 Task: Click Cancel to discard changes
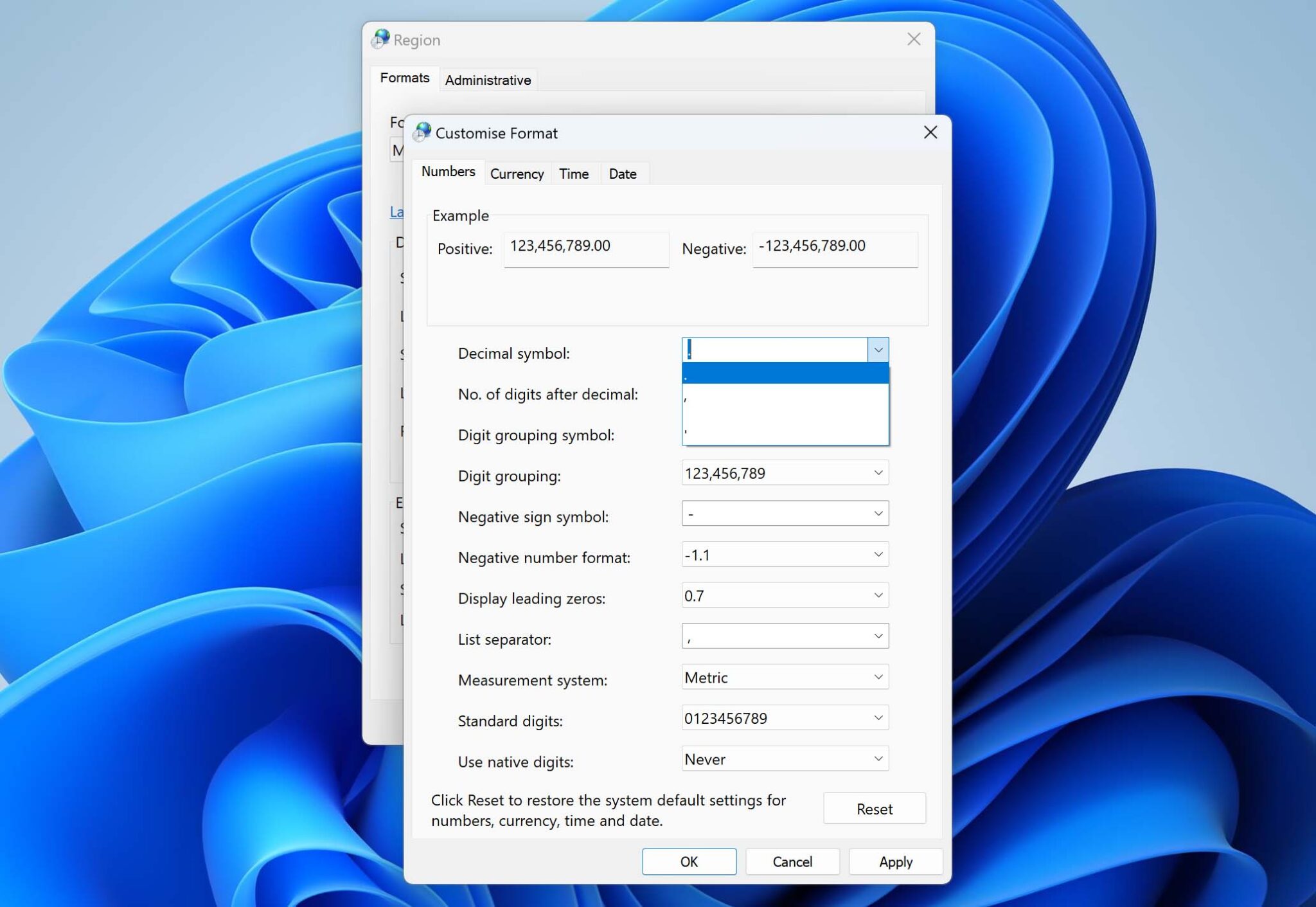[792, 862]
